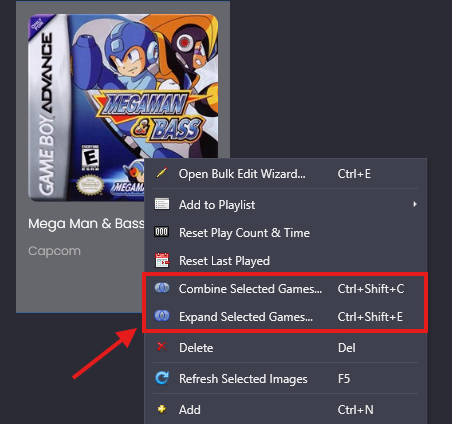Choose Expand Selected Games option
Screen dimensions: 452x424
tap(285, 317)
